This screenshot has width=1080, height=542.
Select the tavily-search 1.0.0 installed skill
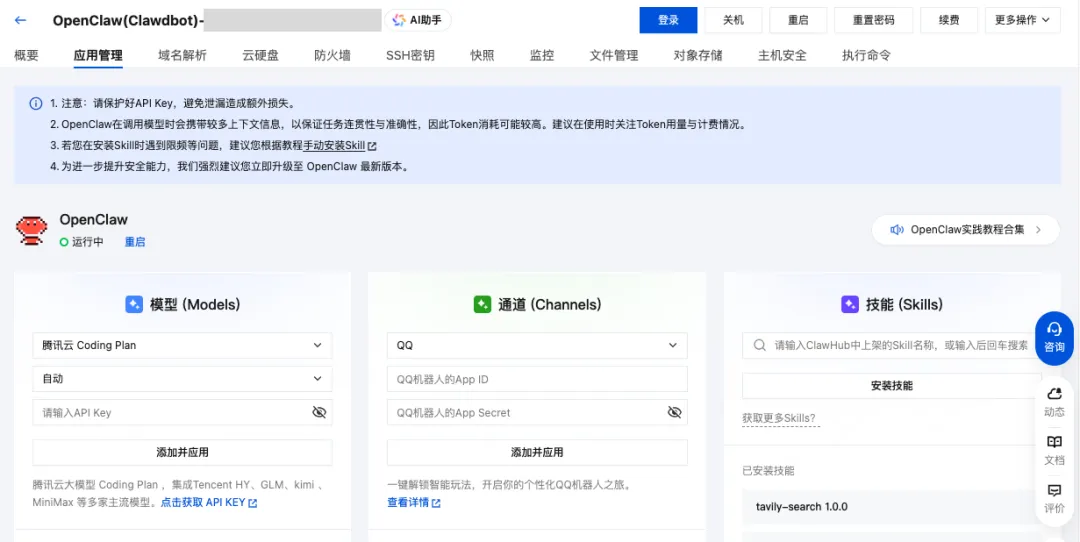coord(892,507)
